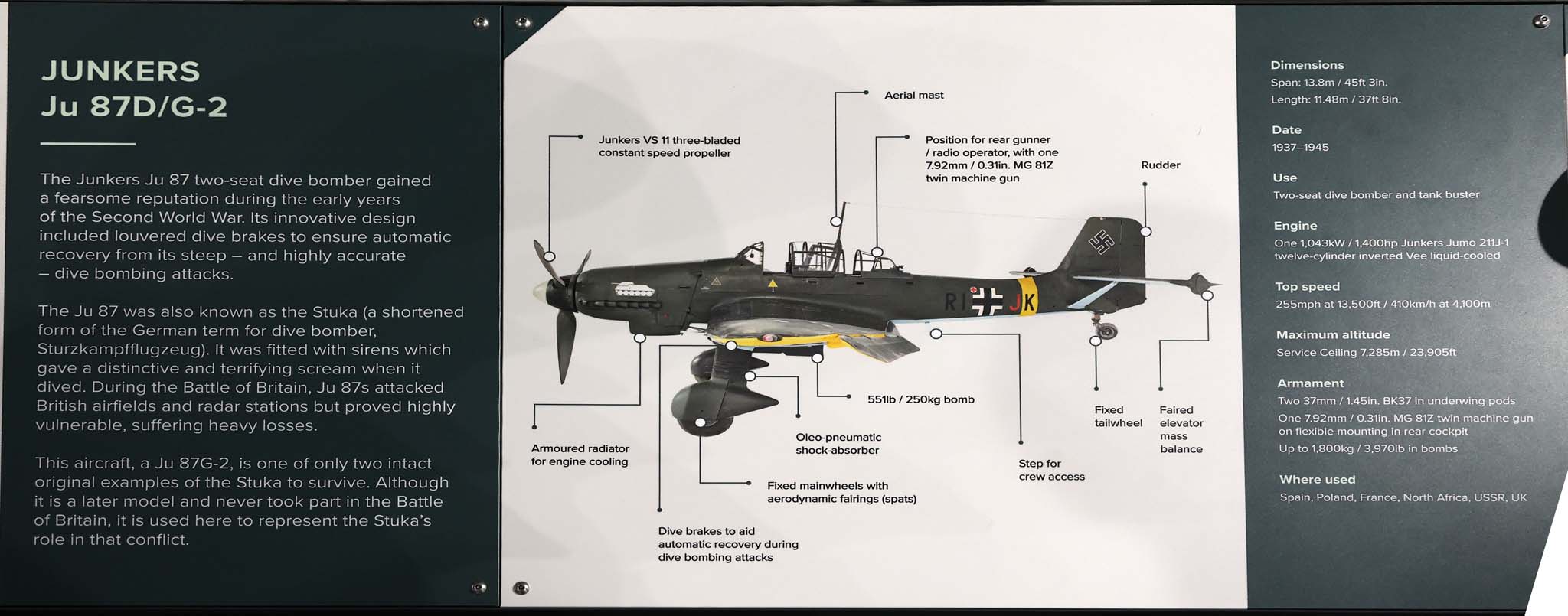Click the "Use" heading

coord(1285,178)
